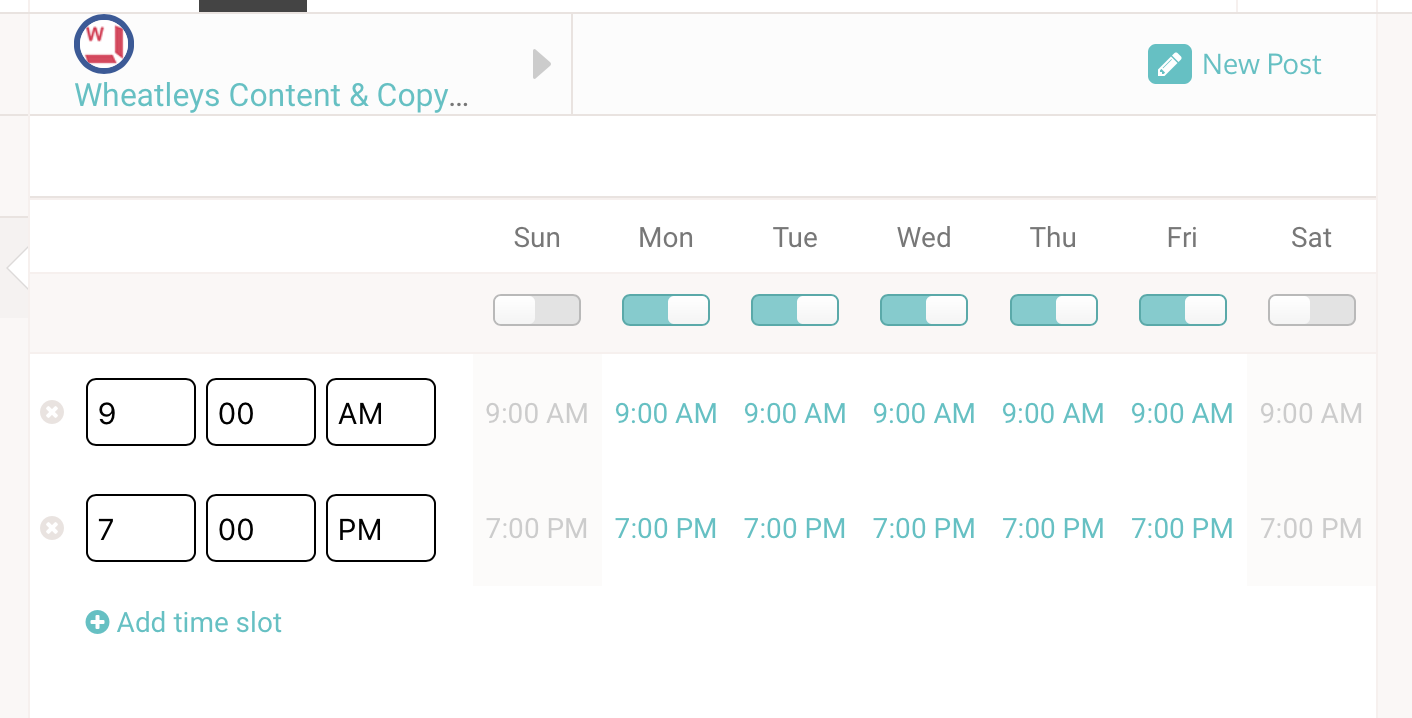Open the AM period selector

(381, 412)
